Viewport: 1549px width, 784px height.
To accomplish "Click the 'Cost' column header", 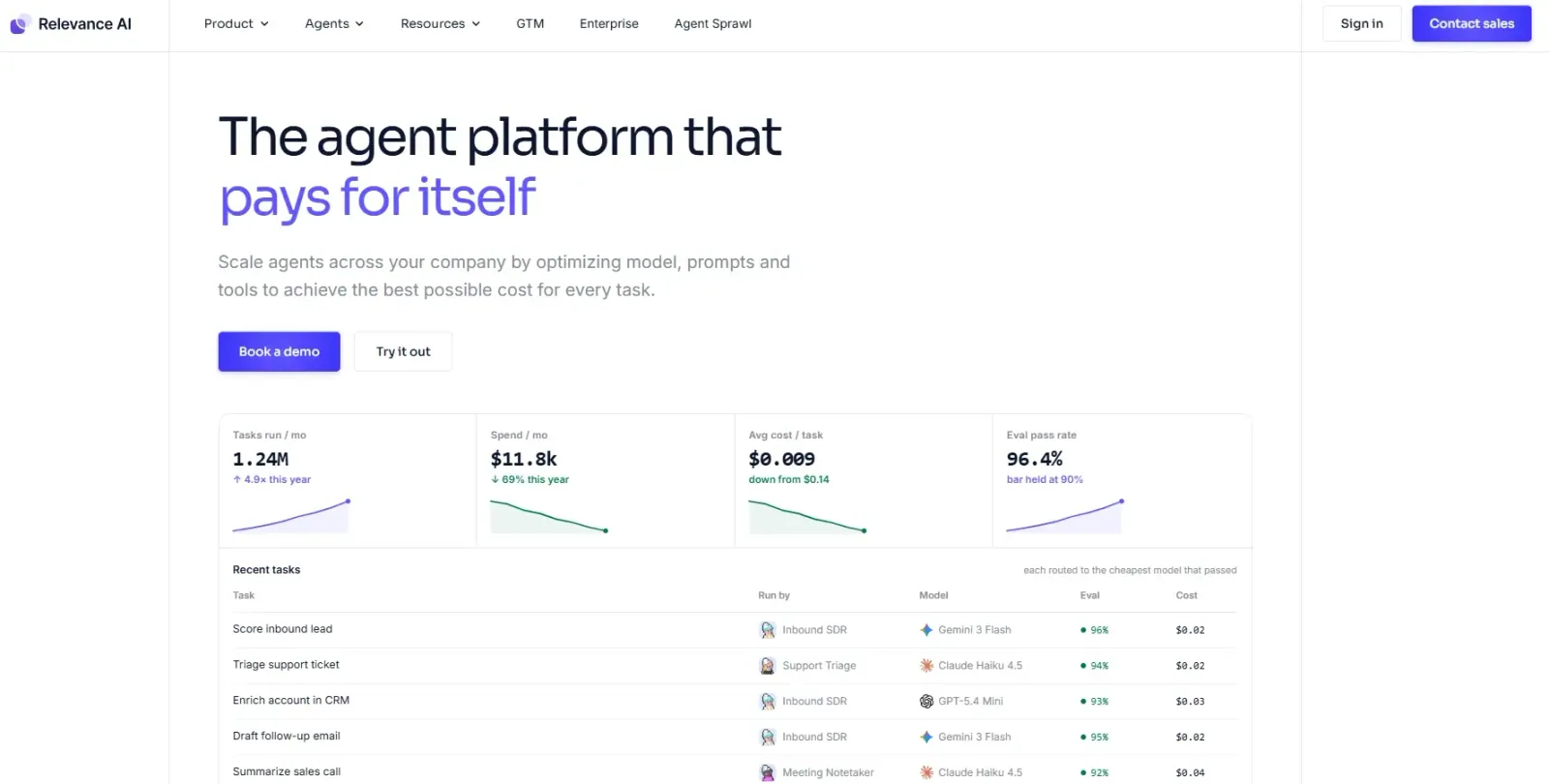I will click(1187, 596).
